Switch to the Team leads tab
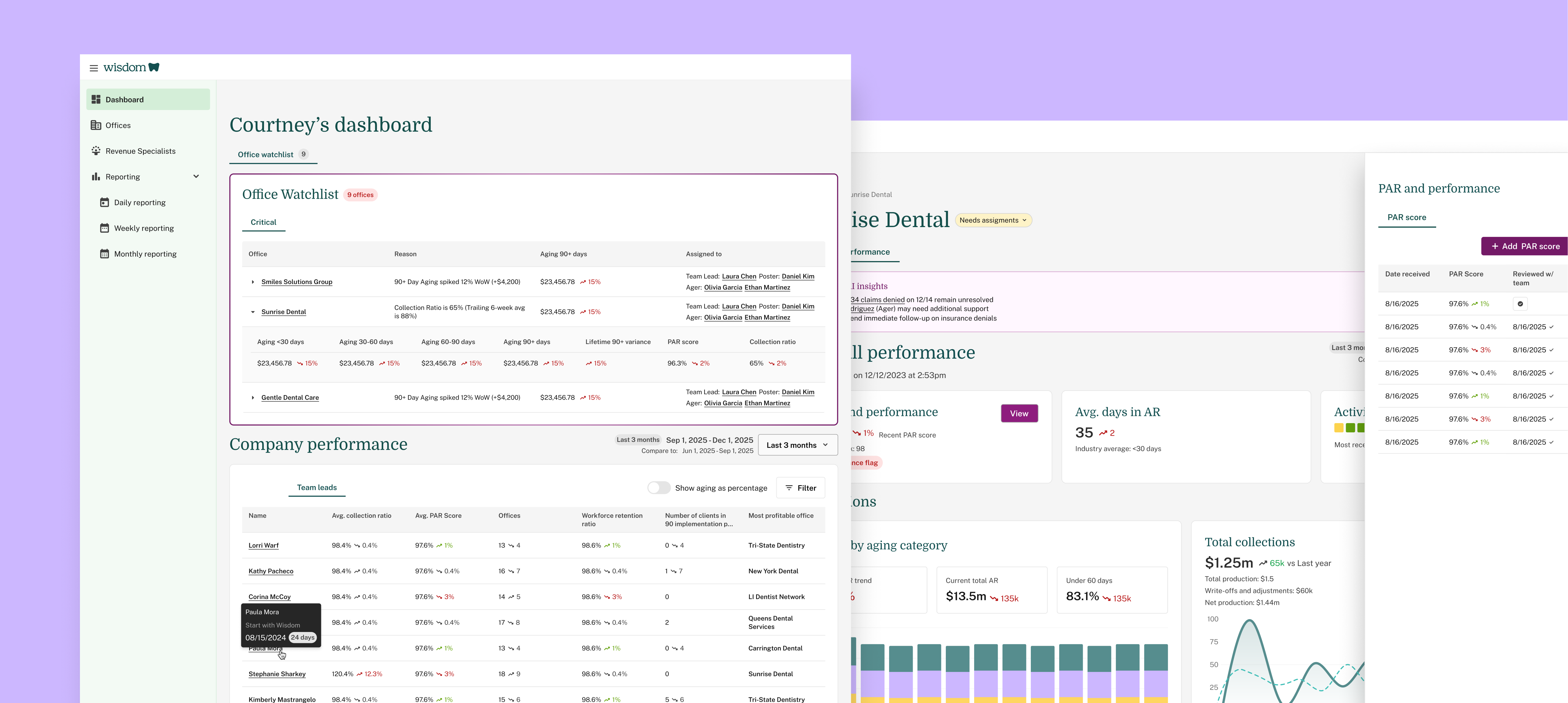Viewport: 1568px width, 703px height. (316, 487)
